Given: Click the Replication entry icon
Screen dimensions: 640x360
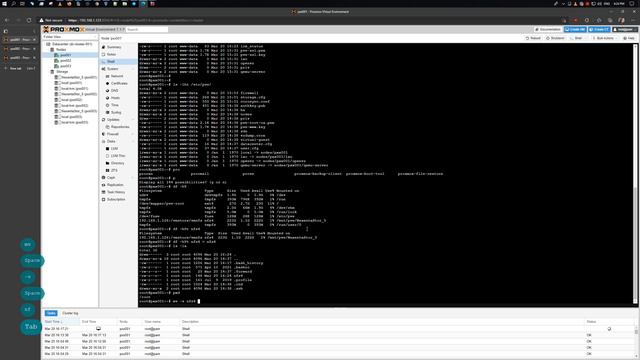Looking at the screenshot, I should (103, 185).
